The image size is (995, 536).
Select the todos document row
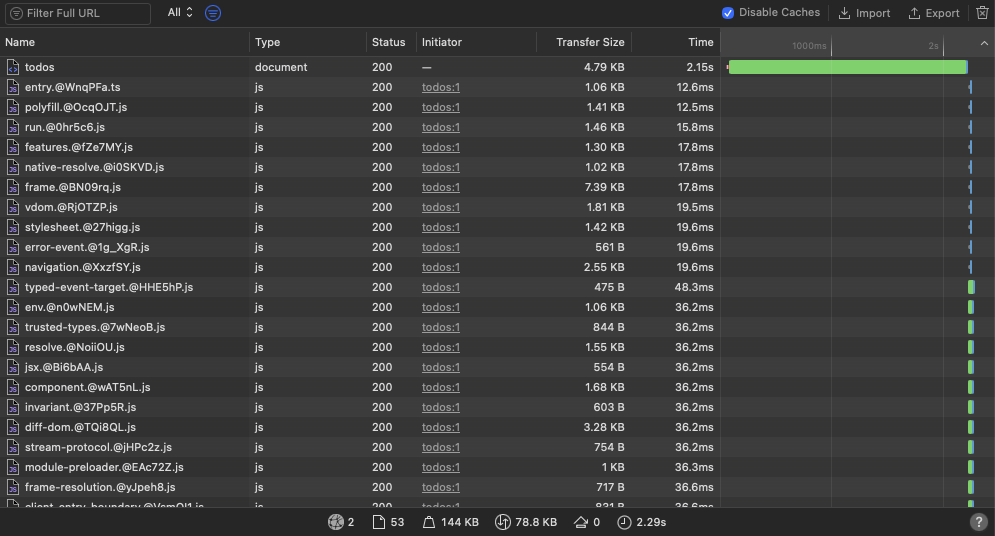[x=498, y=67]
